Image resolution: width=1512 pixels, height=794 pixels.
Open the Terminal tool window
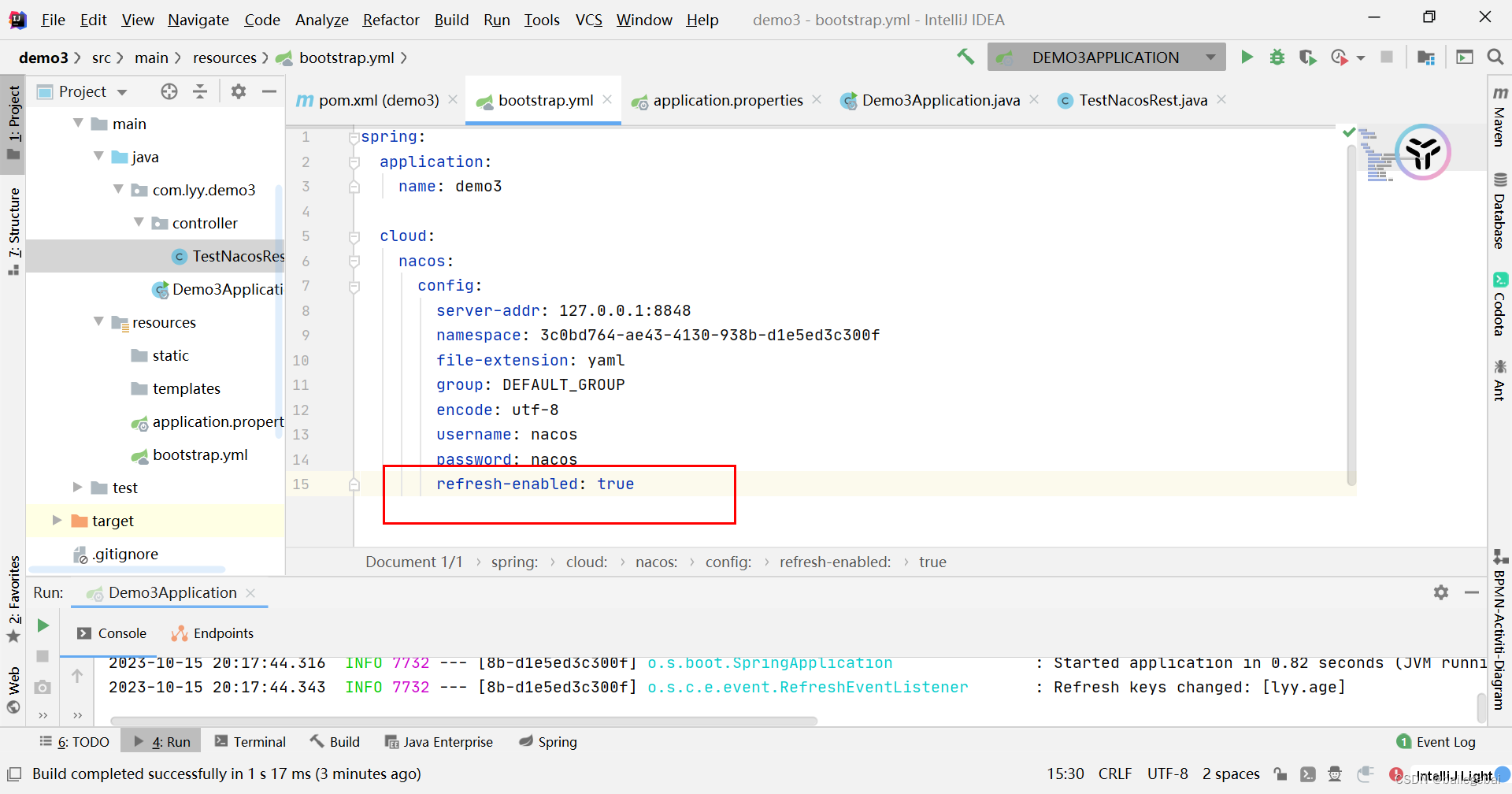coord(250,742)
